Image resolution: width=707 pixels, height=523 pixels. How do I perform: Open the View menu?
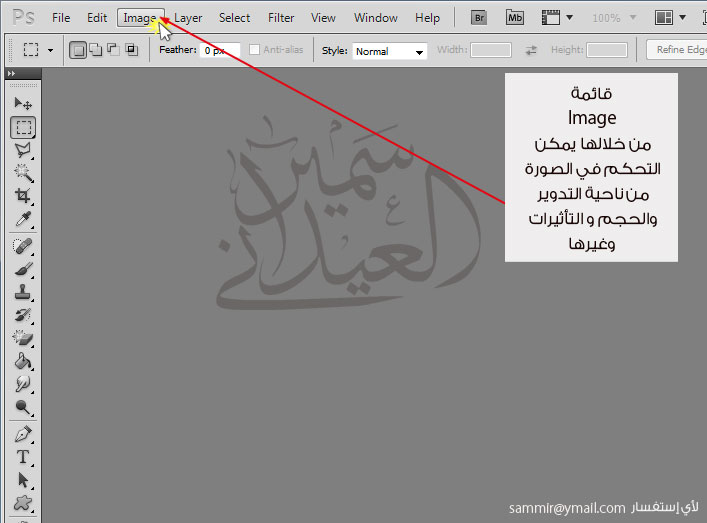pyautogui.click(x=323, y=18)
